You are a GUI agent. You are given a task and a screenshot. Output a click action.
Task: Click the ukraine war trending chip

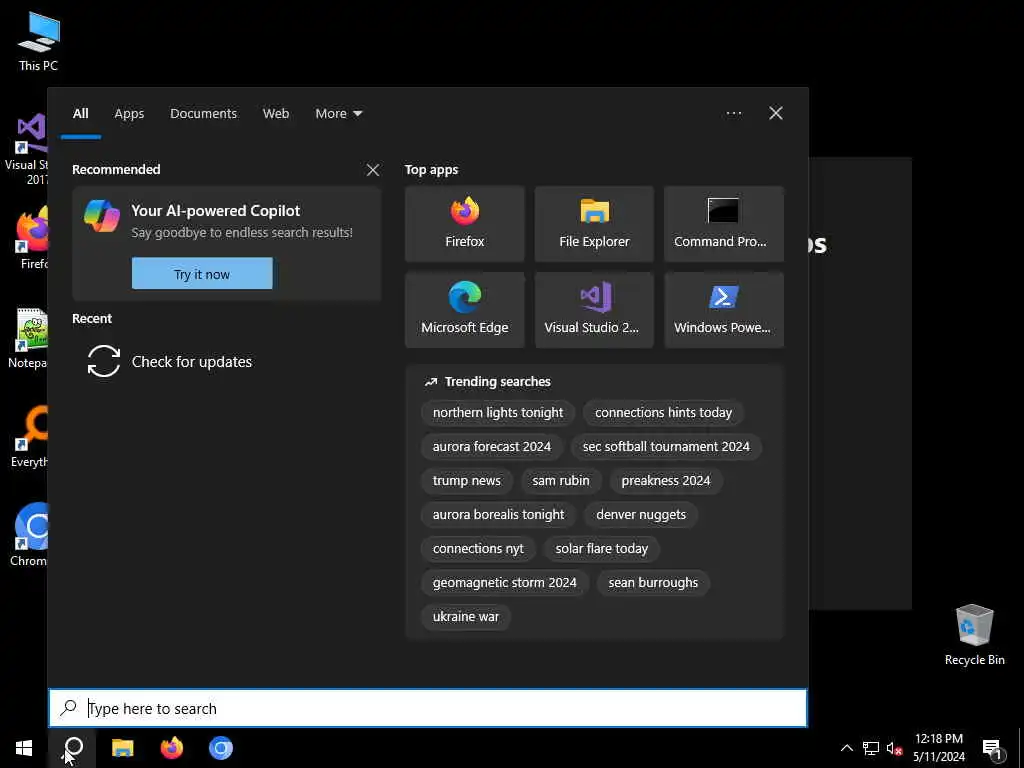pyautogui.click(x=466, y=616)
